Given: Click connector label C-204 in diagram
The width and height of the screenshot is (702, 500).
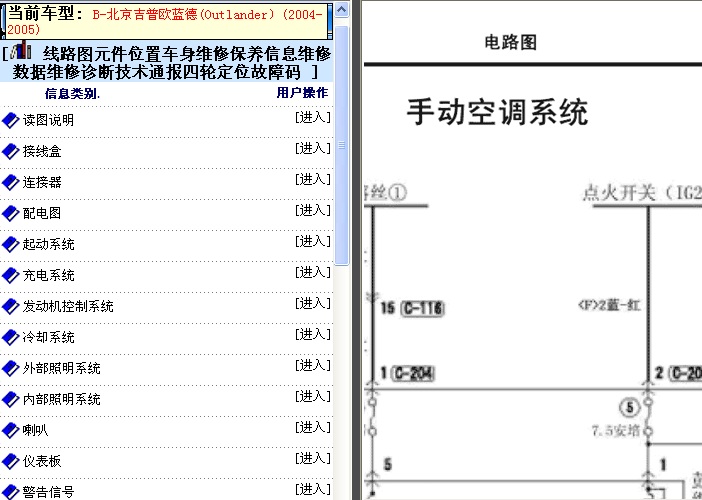Looking at the screenshot, I should (413, 373).
